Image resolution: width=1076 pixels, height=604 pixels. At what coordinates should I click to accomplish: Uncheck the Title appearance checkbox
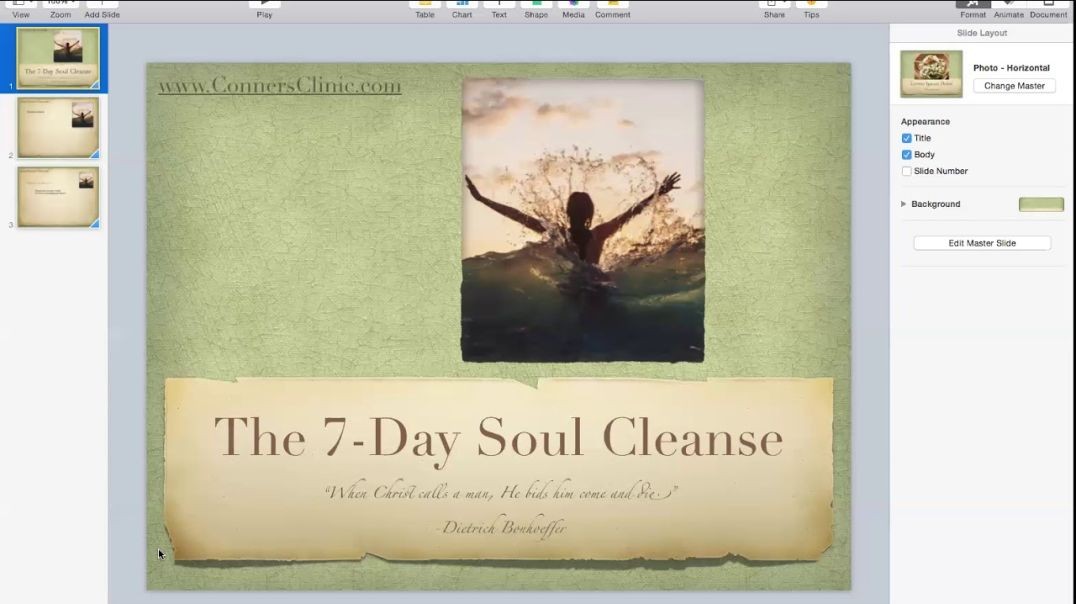[x=907, y=138]
